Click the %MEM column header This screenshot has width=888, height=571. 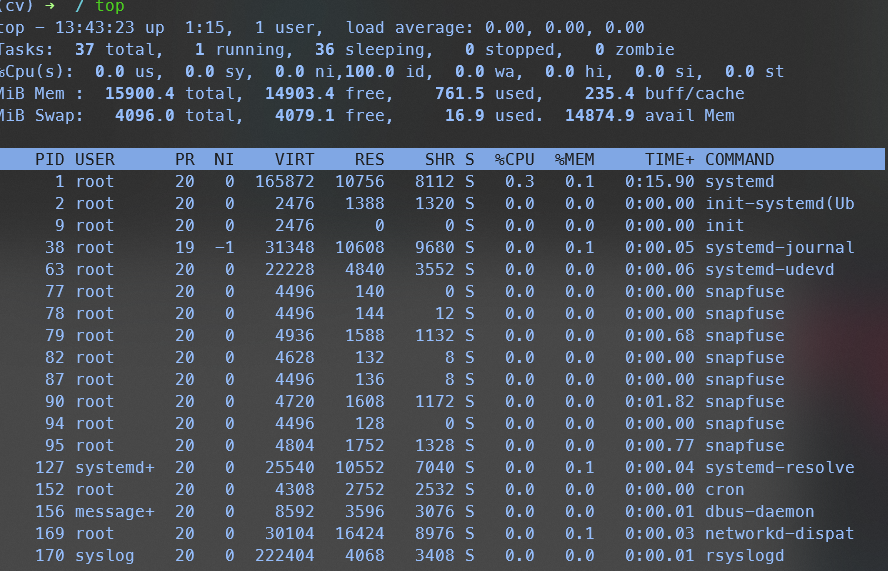point(575,160)
